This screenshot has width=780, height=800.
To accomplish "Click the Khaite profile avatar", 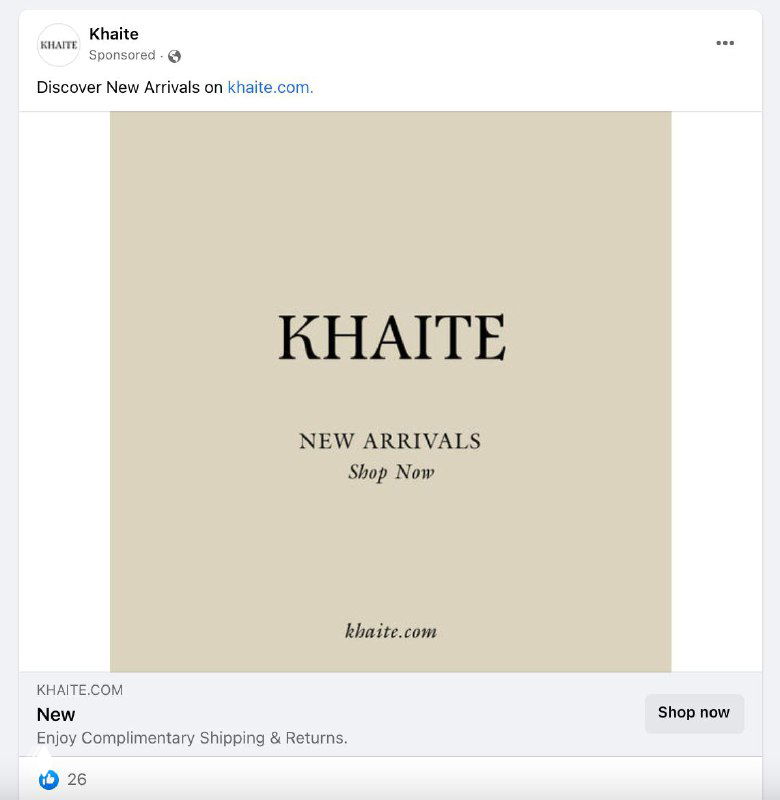I will (58, 45).
